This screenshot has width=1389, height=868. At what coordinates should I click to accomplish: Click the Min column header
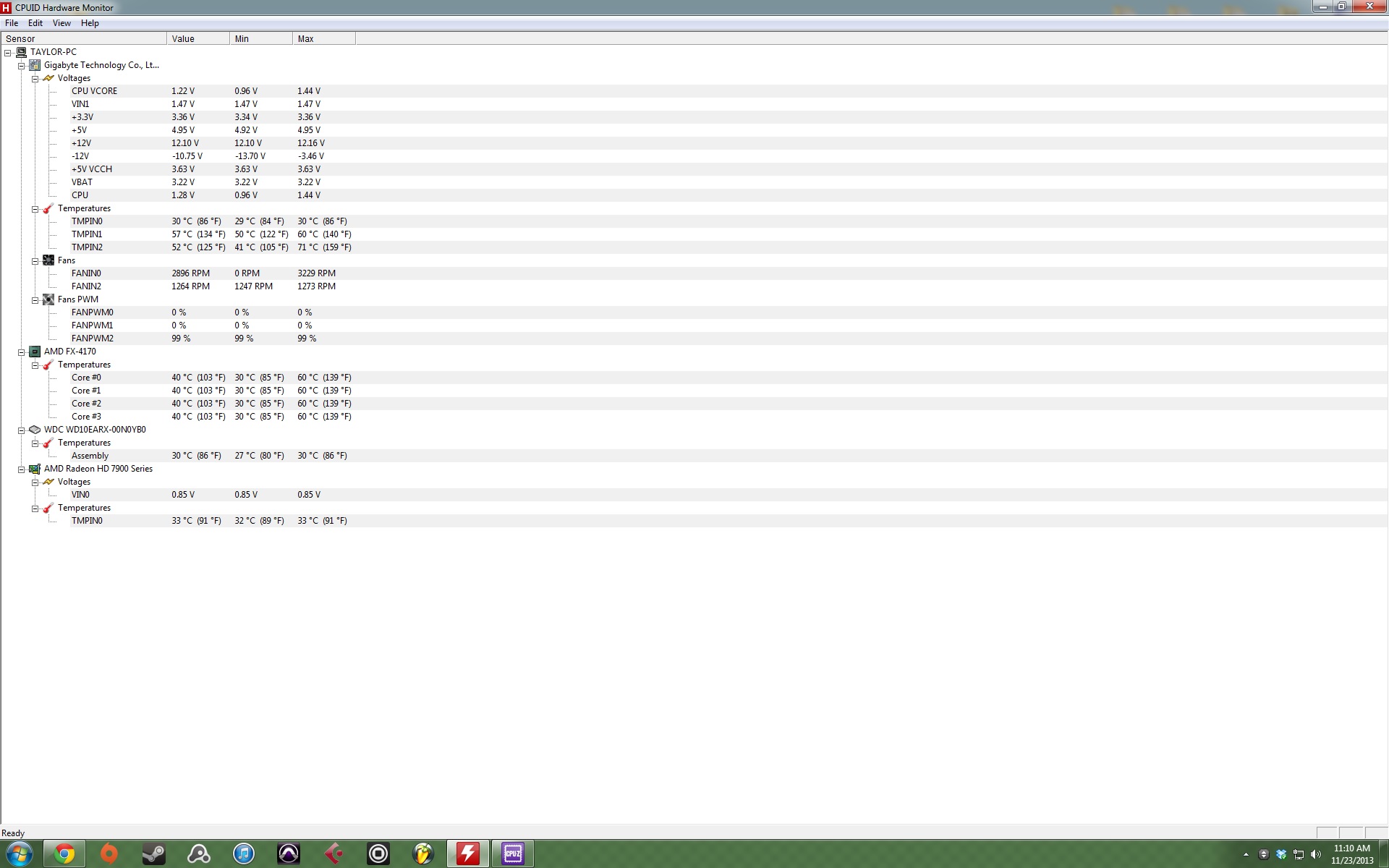click(x=261, y=38)
